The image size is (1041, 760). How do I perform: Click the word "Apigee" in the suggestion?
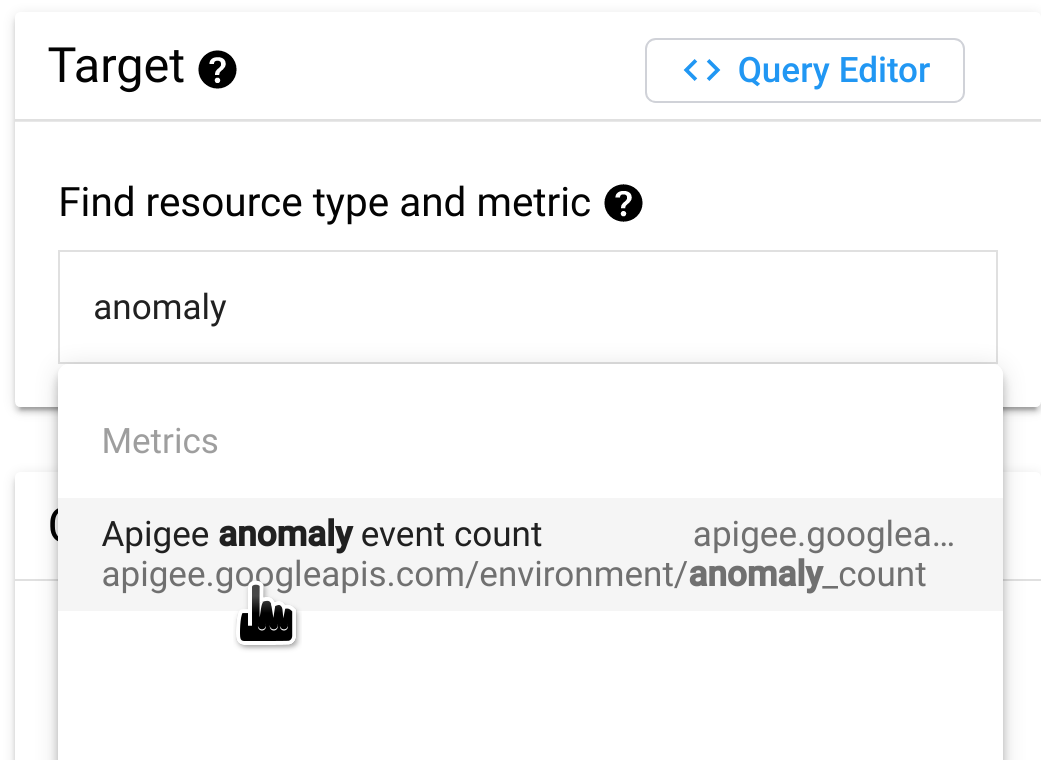pyautogui.click(x=156, y=535)
